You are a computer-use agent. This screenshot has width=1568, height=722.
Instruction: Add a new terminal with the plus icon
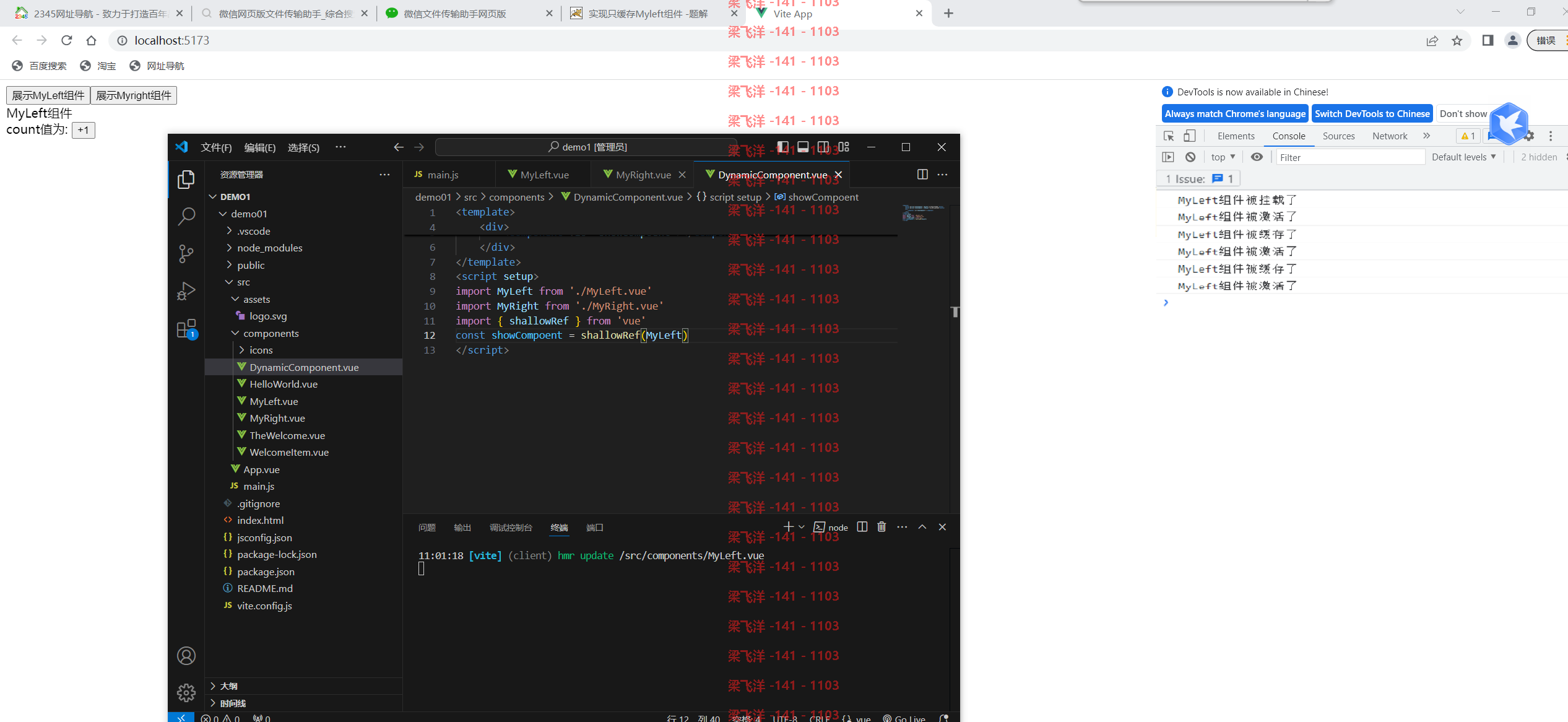point(788,527)
